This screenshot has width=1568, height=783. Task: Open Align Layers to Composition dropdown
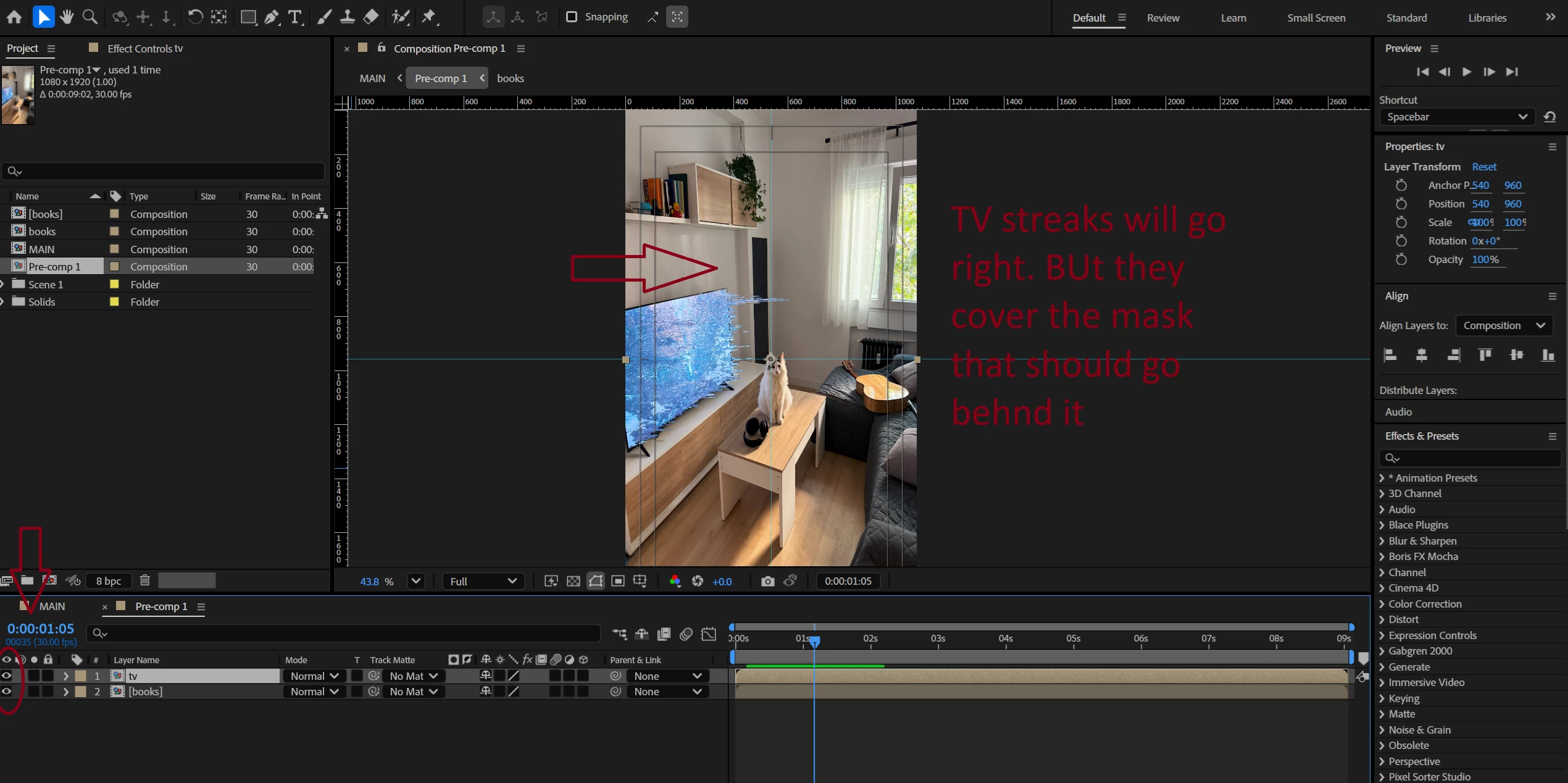pyautogui.click(x=1503, y=325)
